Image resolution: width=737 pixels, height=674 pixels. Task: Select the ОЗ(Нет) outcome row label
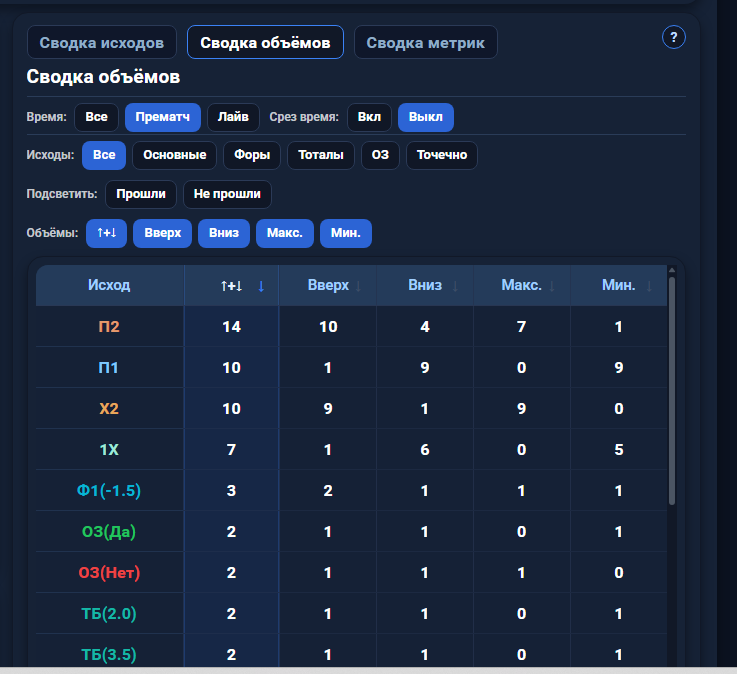pos(109,572)
